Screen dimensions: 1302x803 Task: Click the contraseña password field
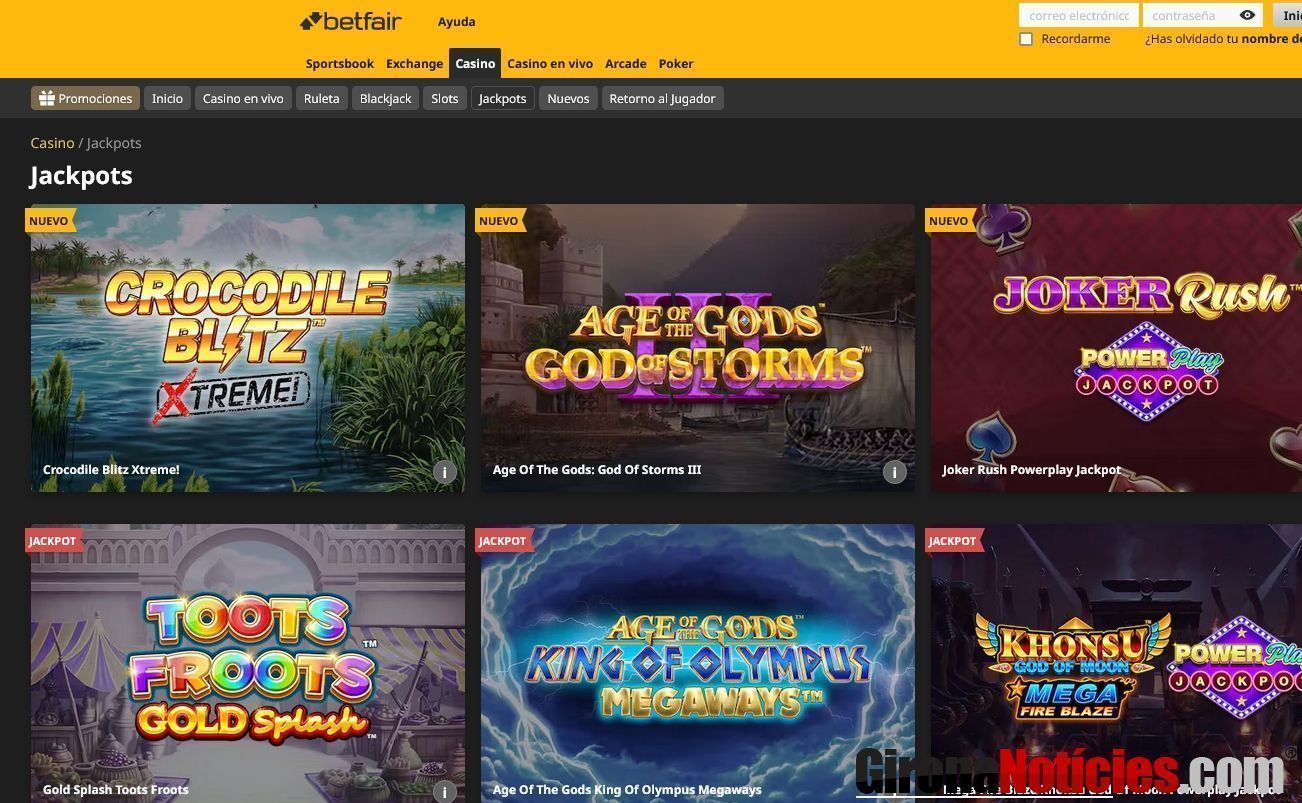click(x=1190, y=15)
